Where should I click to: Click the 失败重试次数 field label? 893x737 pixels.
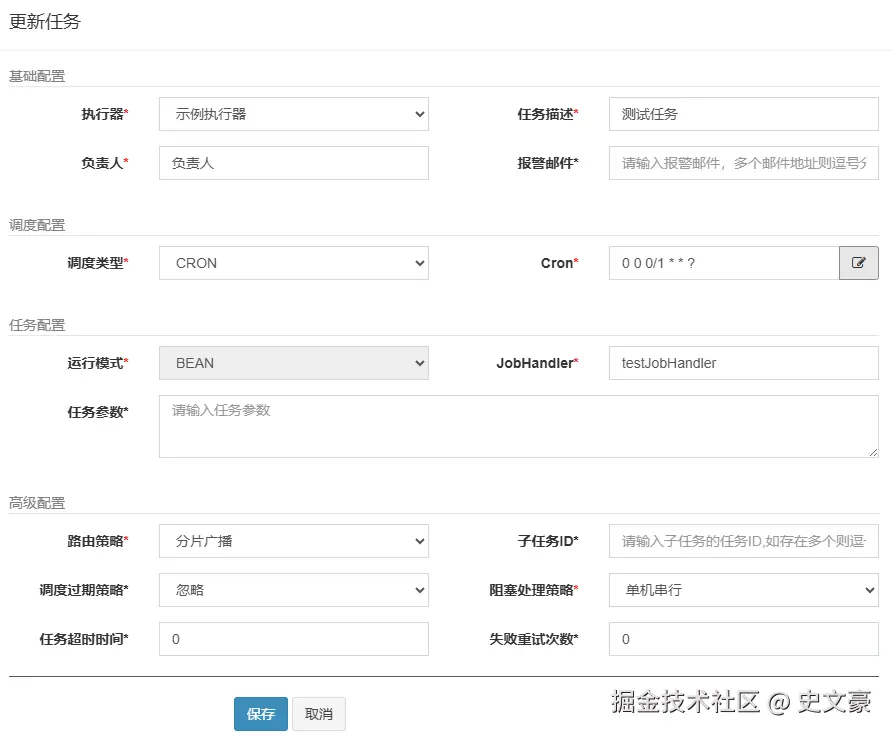(x=534, y=638)
